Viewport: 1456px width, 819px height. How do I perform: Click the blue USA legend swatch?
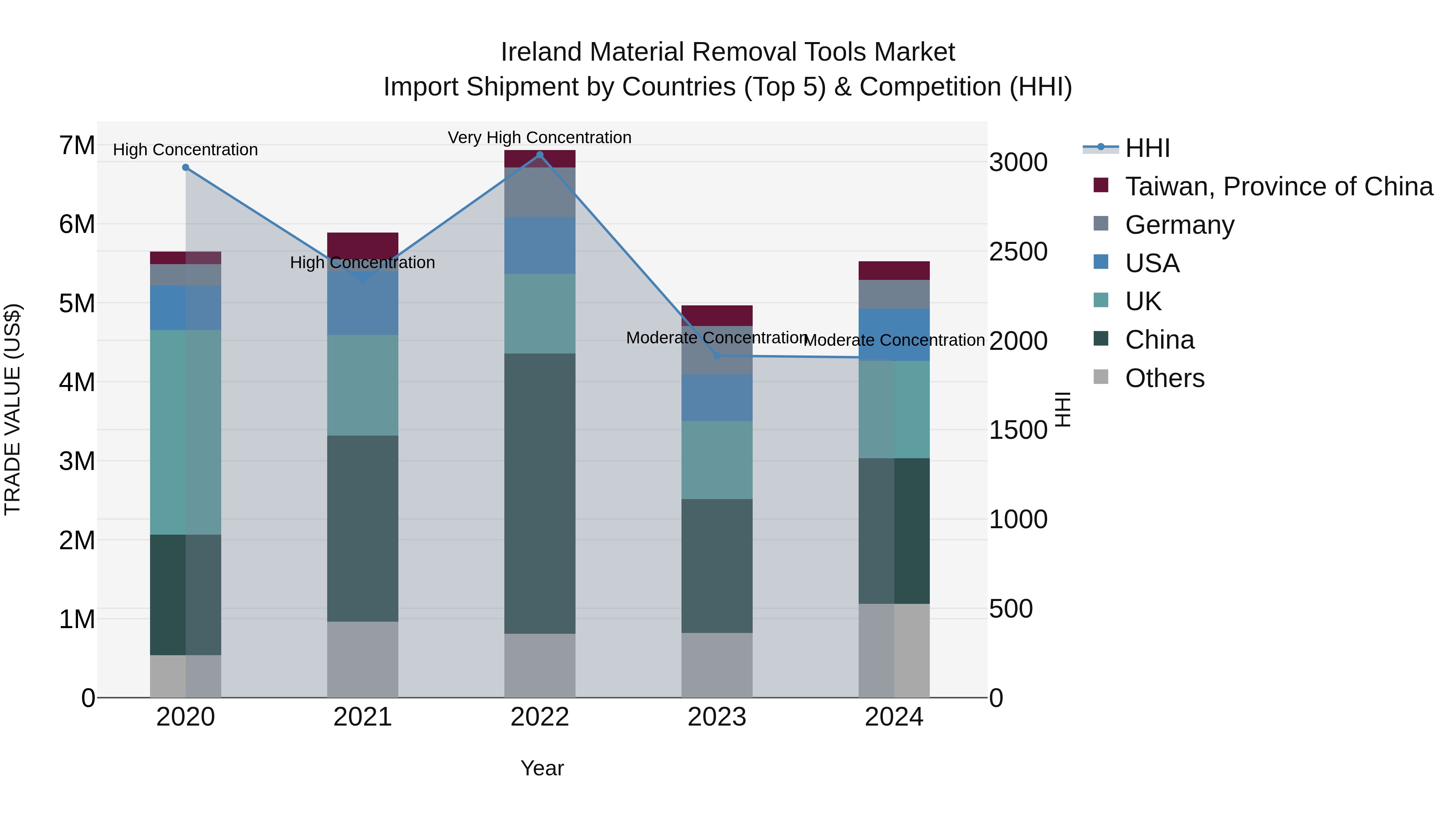point(1101,262)
